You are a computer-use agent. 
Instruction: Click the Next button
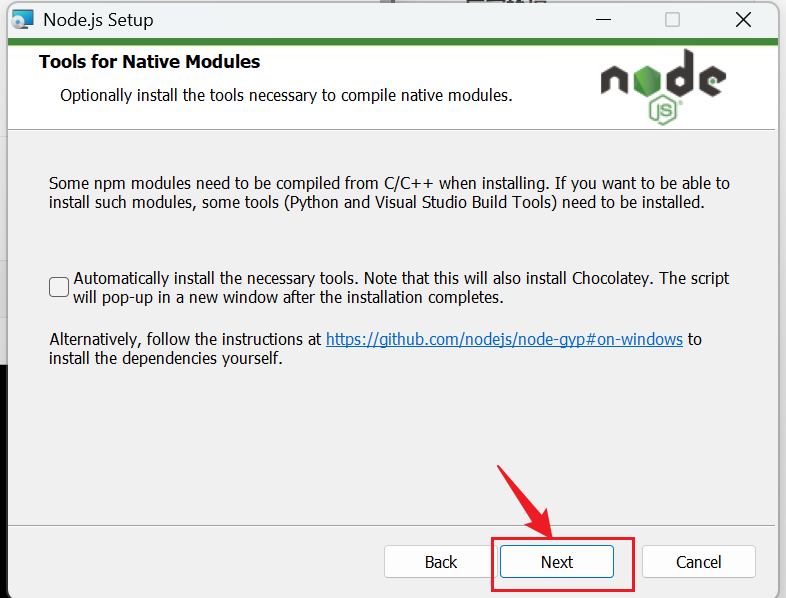[556, 562]
